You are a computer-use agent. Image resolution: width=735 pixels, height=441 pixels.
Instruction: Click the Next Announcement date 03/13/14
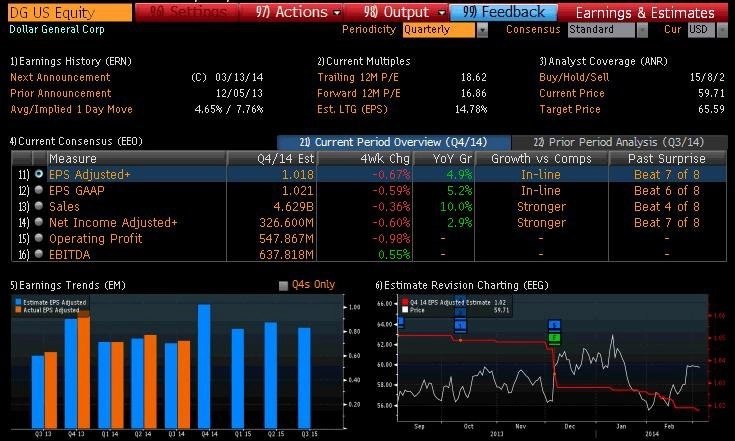point(239,77)
